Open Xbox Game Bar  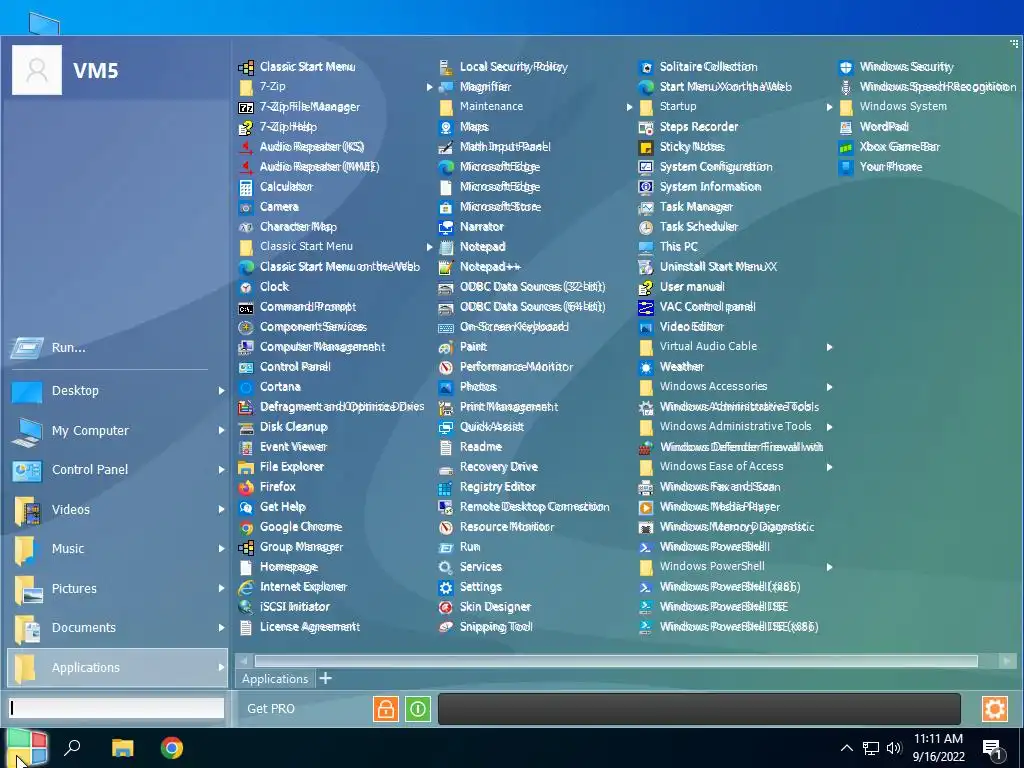(889, 147)
